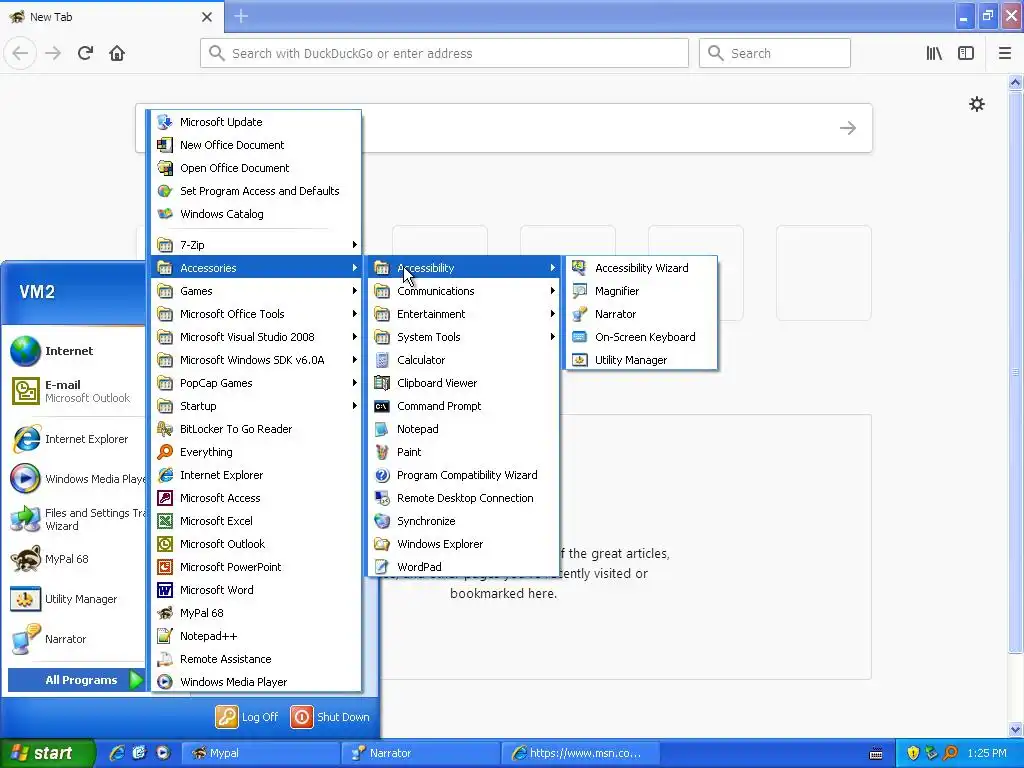Reload the page with the refresh icon
This screenshot has width=1024, height=768.
(x=85, y=53)
